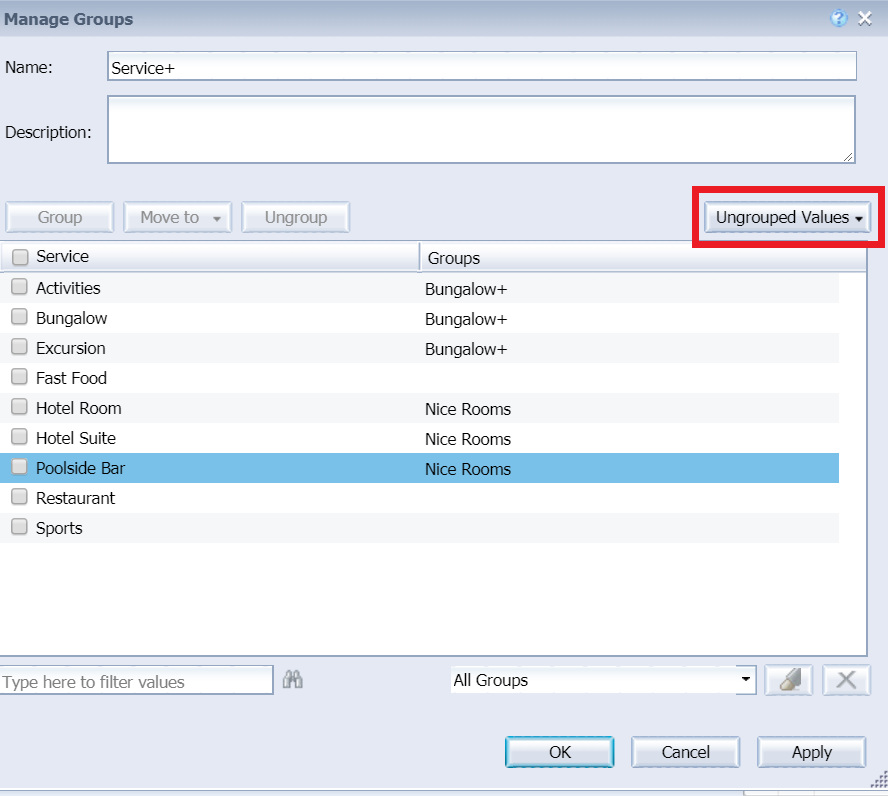Check the Activities checkbox
The width and height of the screenshot is (888, 796).
[x=19, y=287]
